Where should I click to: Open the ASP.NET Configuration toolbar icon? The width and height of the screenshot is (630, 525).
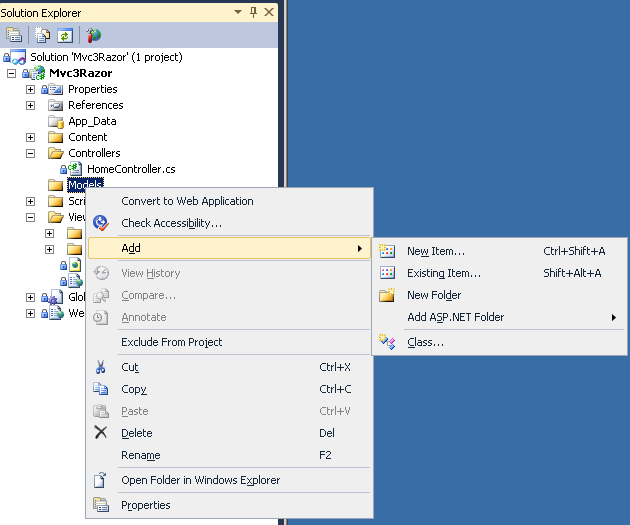(x=94, y=35)
